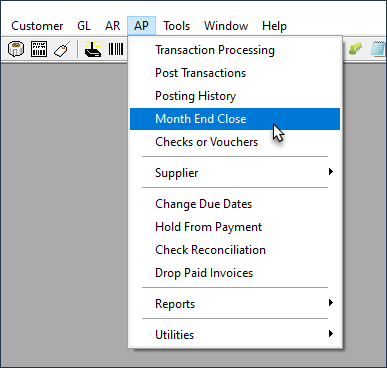Select the highlighted Month End Close
Screen dimensions: 387x368
235,119
